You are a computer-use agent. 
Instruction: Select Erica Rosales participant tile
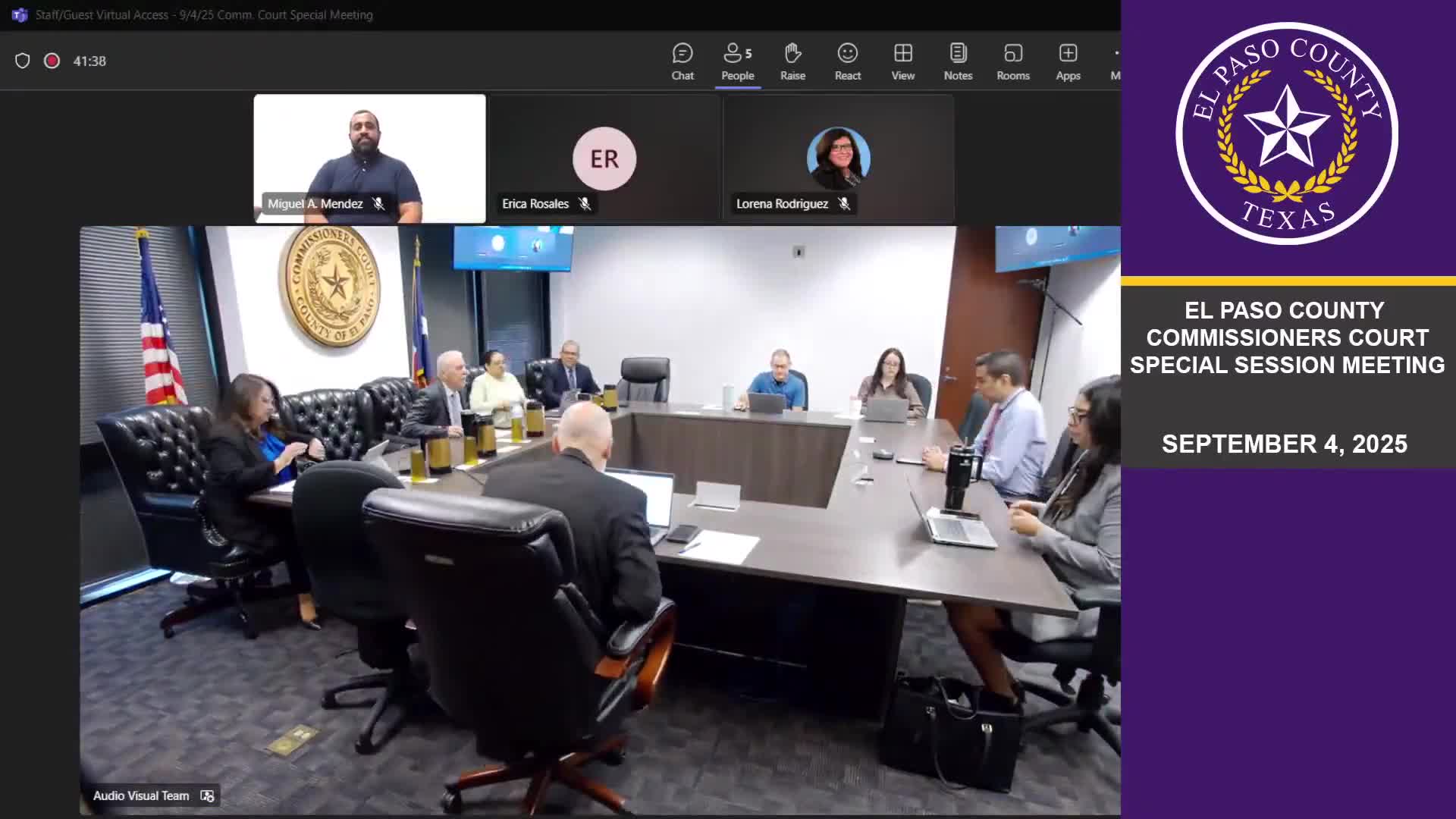click(604, 158)
